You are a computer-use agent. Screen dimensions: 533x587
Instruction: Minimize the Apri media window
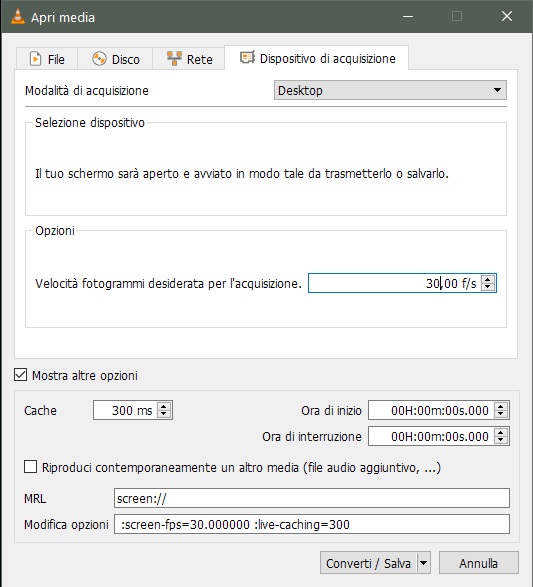pyautogui.click(x=408, y=16)
